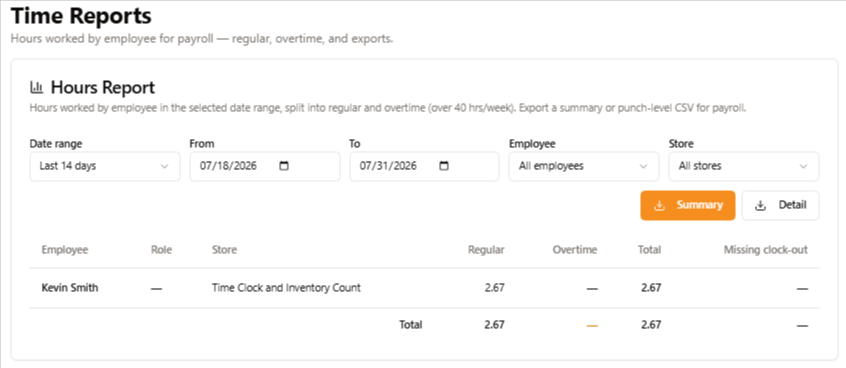Click the Regular column header
846x368 pixels.
pyautogui.click(x=486, y=250)
